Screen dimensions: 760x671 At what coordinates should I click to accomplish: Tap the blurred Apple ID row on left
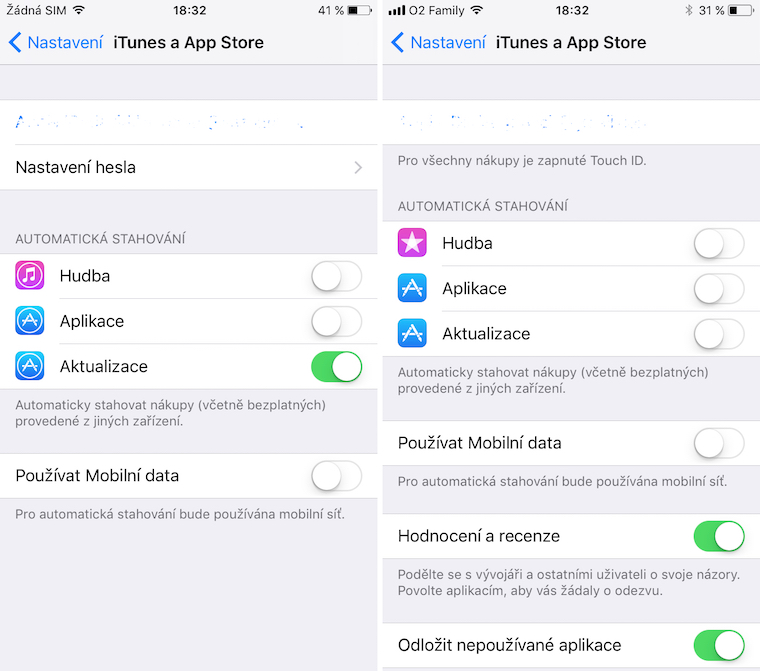[189, 122]
